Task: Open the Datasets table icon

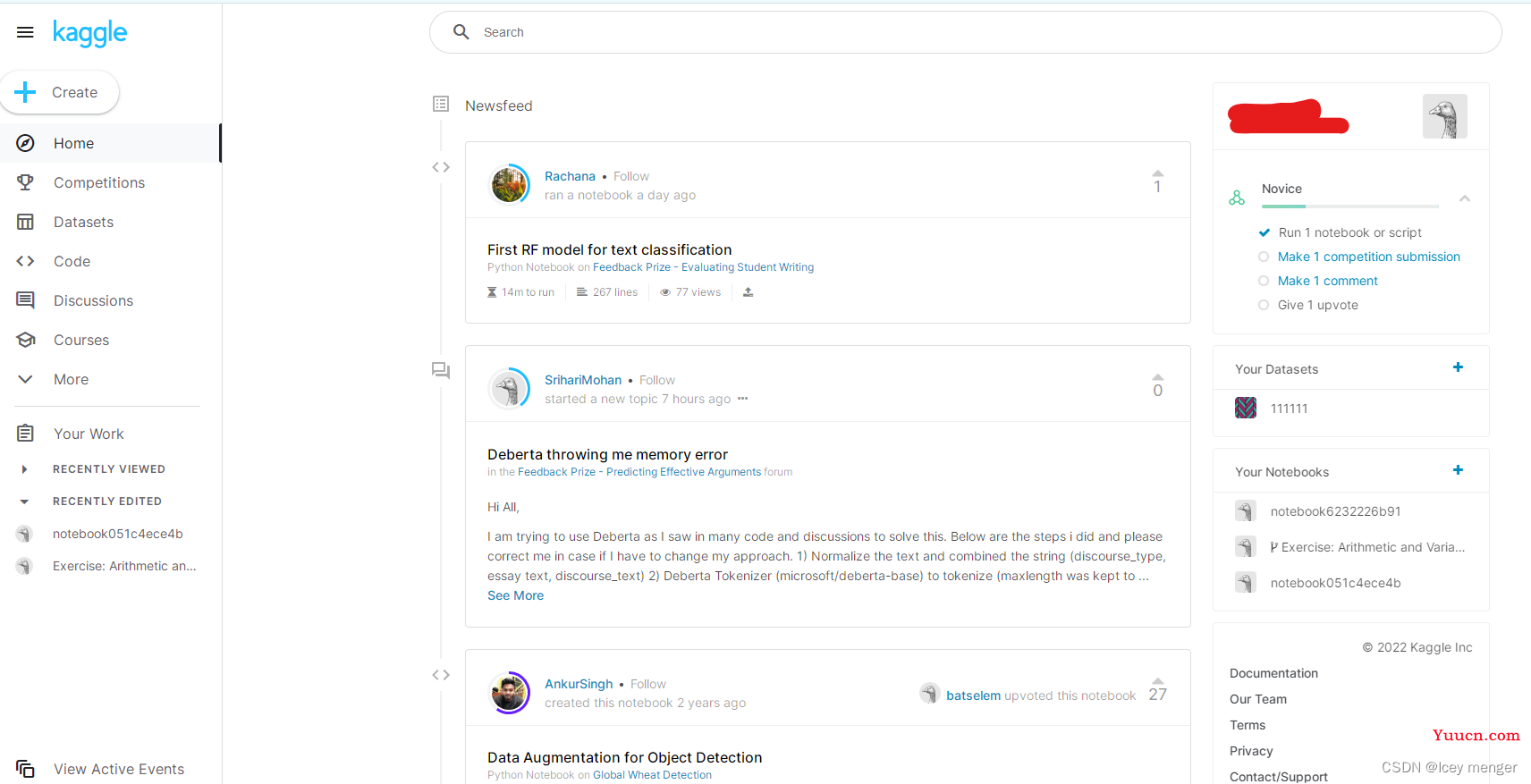Action: pyautogui.click(x=26, y=222)
